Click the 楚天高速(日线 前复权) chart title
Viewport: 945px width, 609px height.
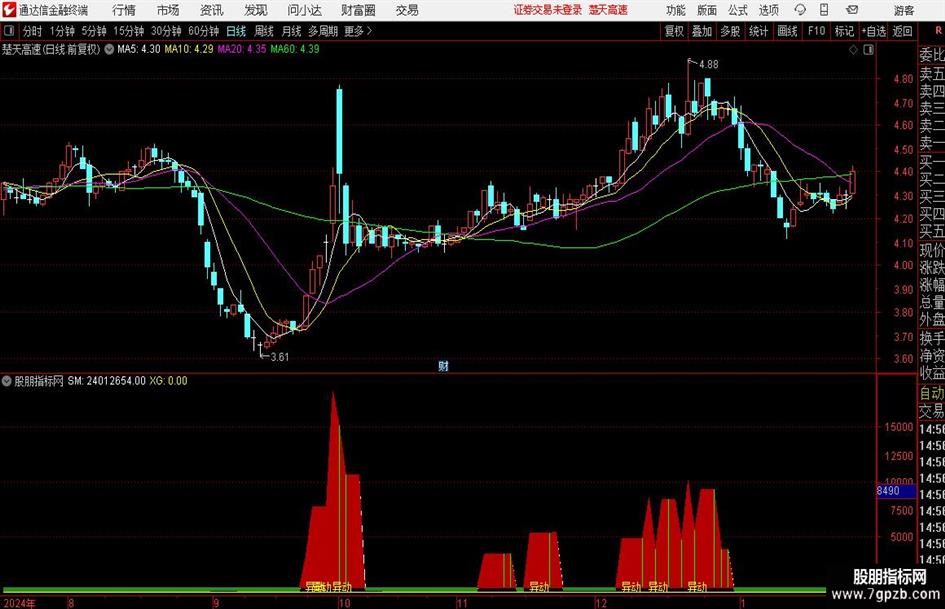[x=51, y=49]
